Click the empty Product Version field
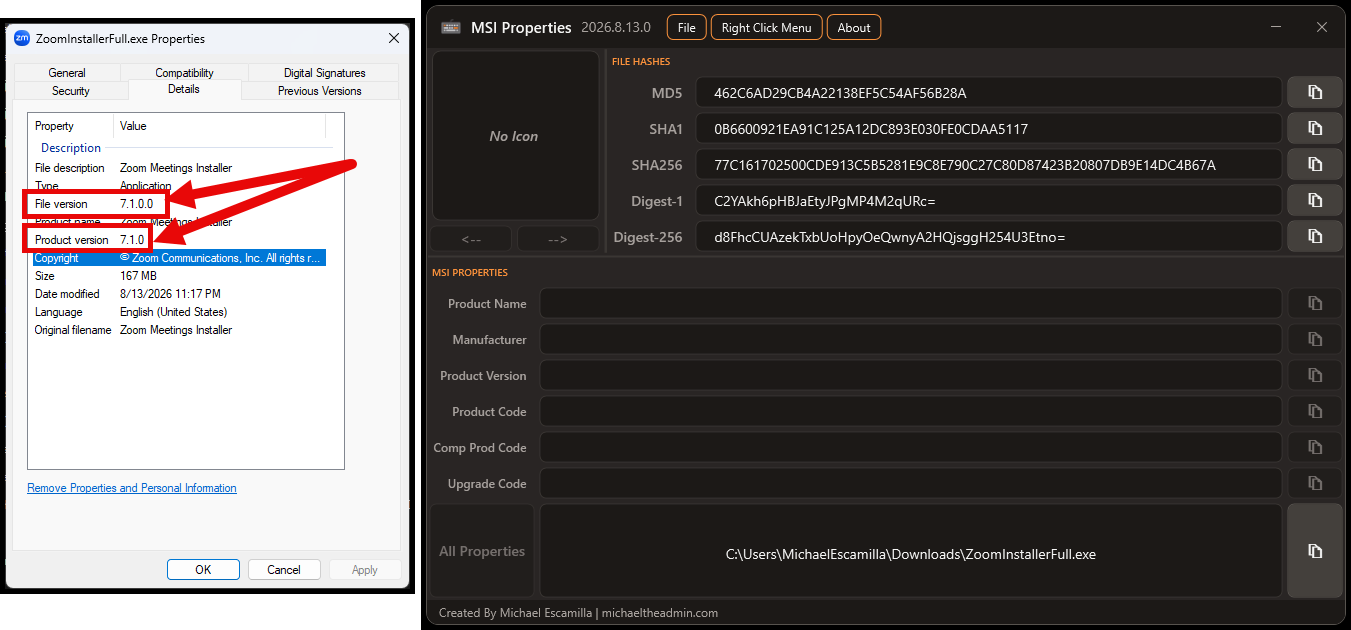The height and width of the screenshot is (630, 1351). coord(911,375)
